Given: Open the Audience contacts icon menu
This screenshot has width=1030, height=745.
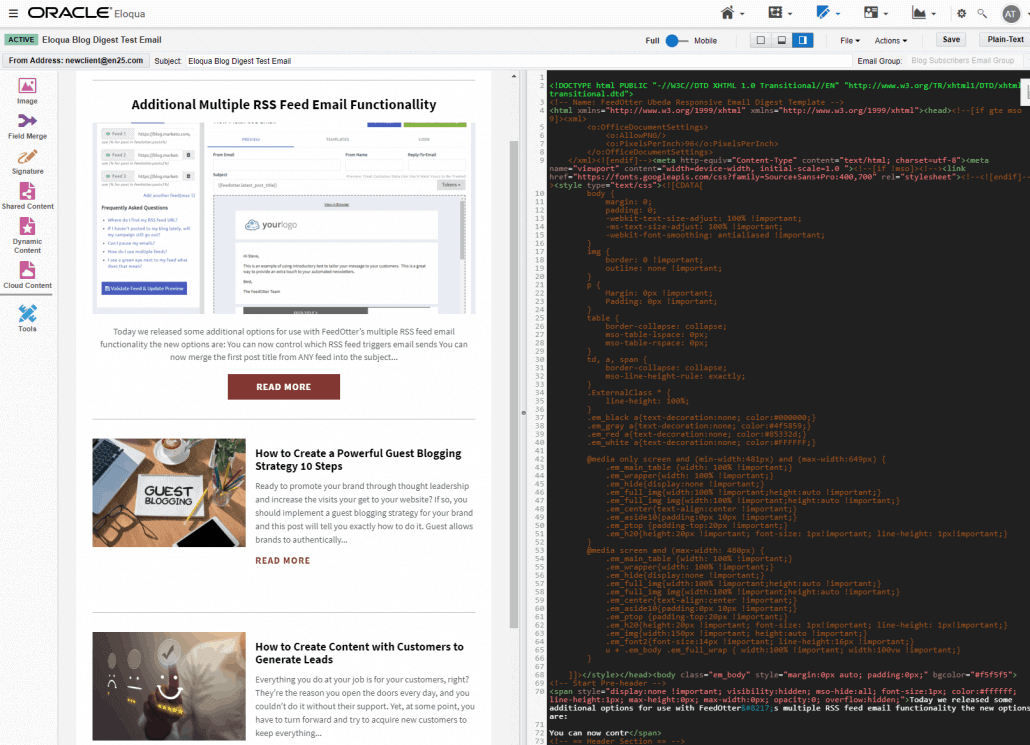Looking at the screenshot, I should (x=871, y=12).
